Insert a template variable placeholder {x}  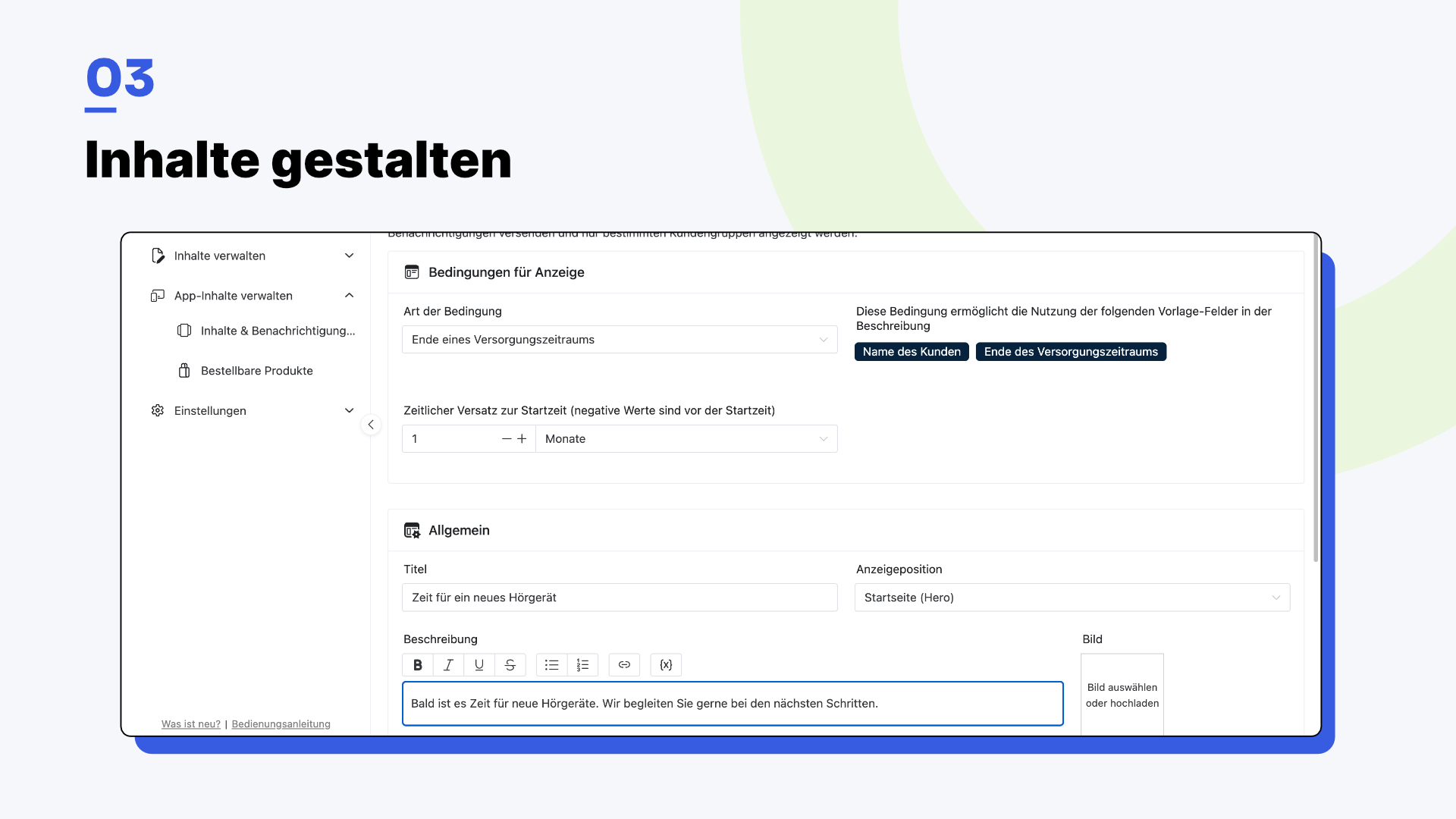point(666,665)
